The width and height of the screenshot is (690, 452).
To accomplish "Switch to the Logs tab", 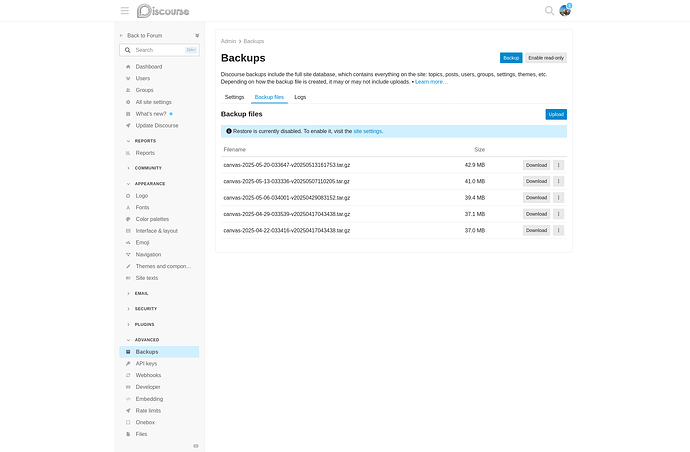I will 300,97.
